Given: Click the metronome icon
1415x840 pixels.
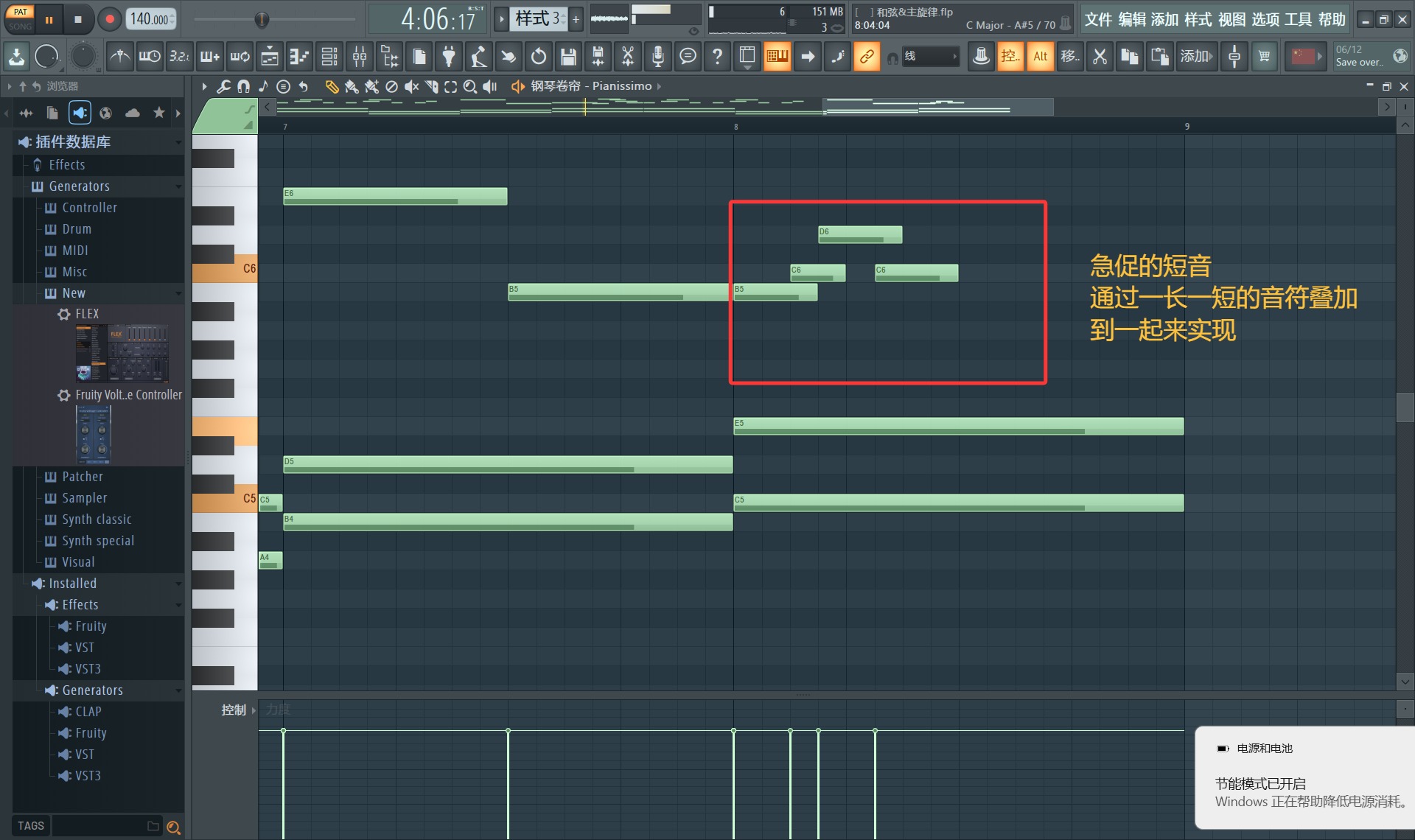Looking at the screenshot, I should [x=119, y=57].
